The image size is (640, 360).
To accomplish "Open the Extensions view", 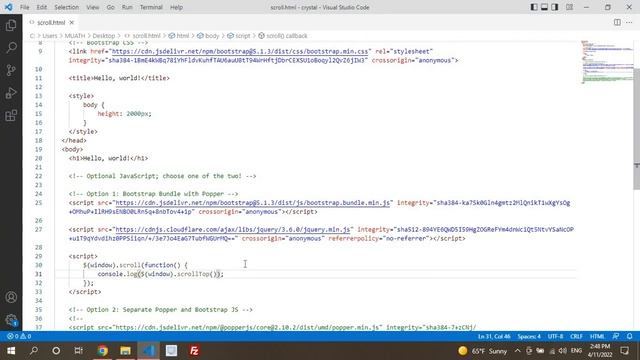I will (11, 116).
